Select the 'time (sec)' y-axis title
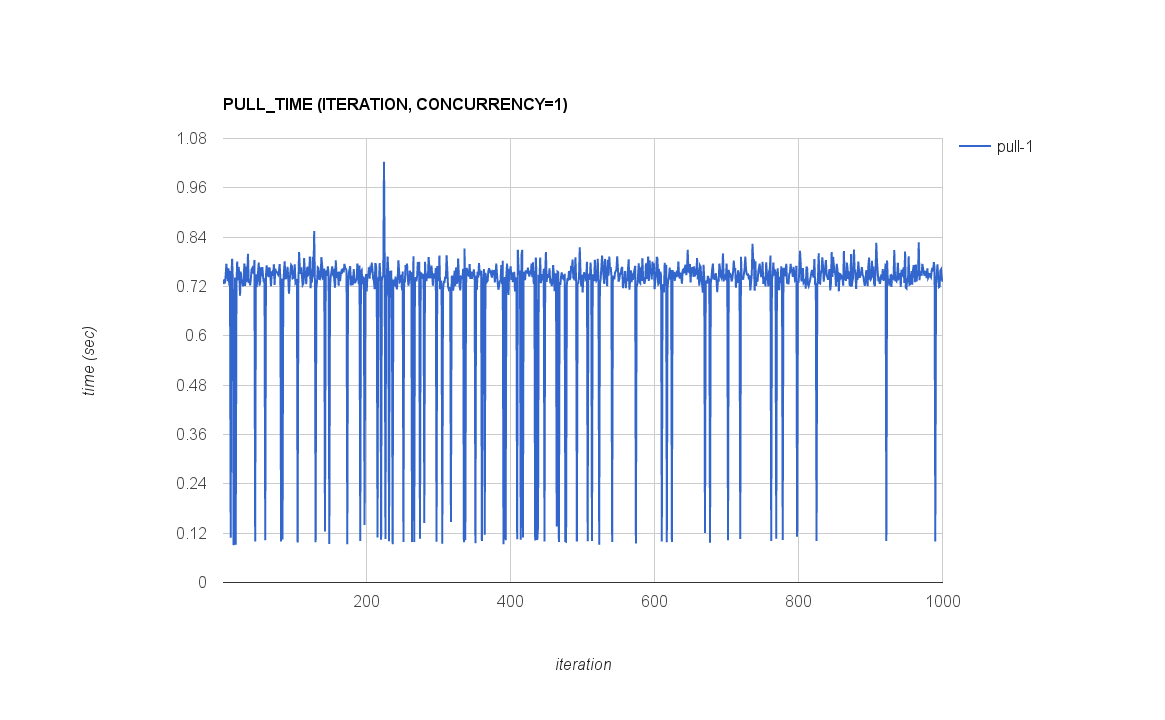Viewport: 1165px width, 720px height. [89, 361]
